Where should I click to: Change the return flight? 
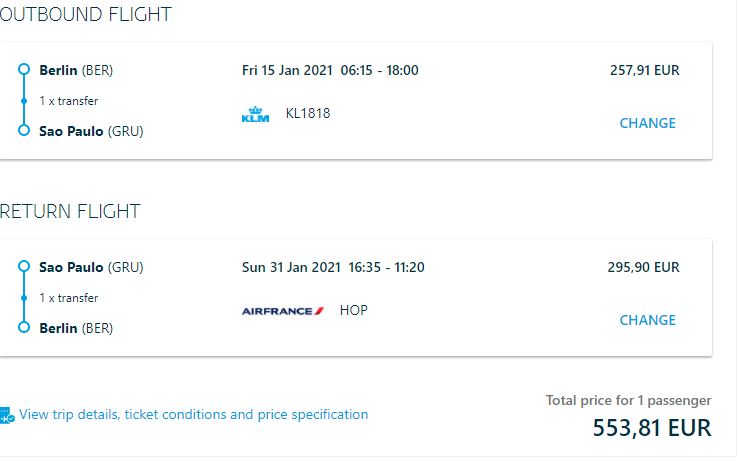648,321
